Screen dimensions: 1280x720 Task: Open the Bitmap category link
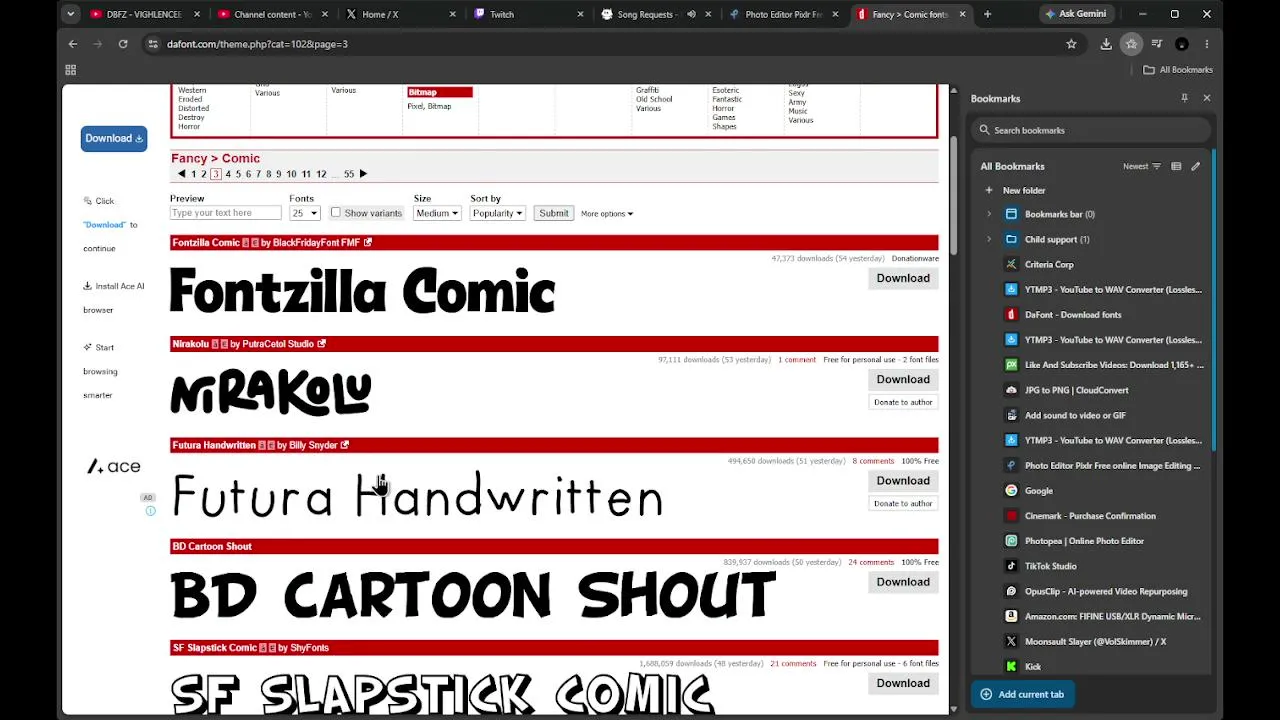tap(422, 92)
